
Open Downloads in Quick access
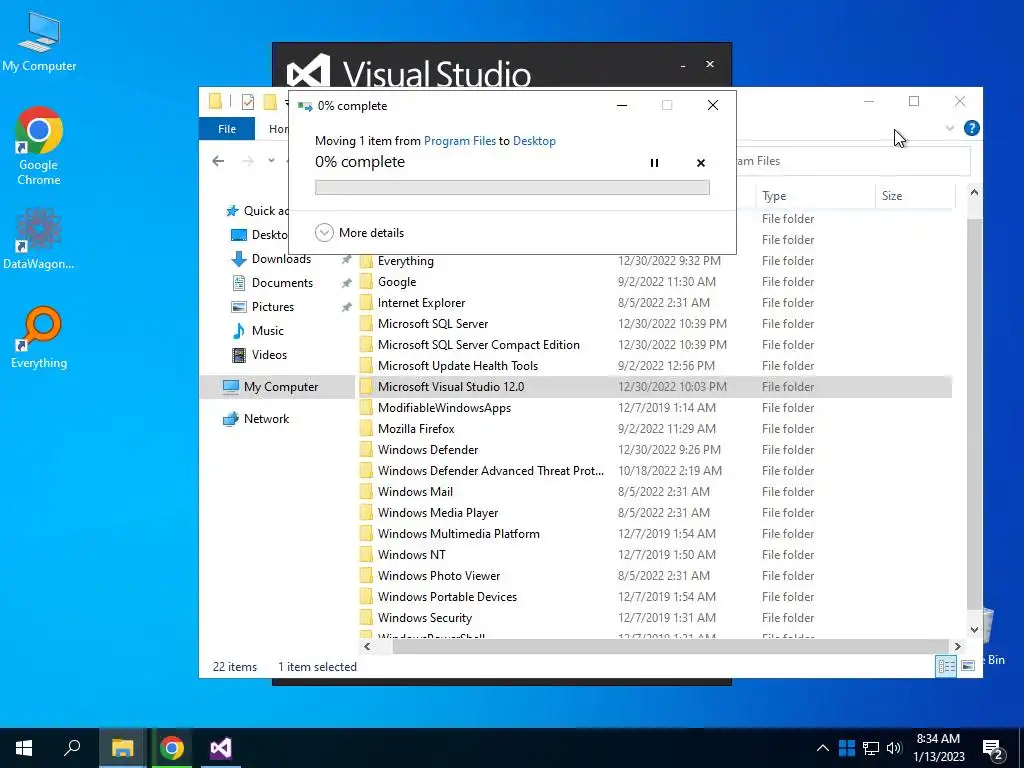(x=273, y=259)
